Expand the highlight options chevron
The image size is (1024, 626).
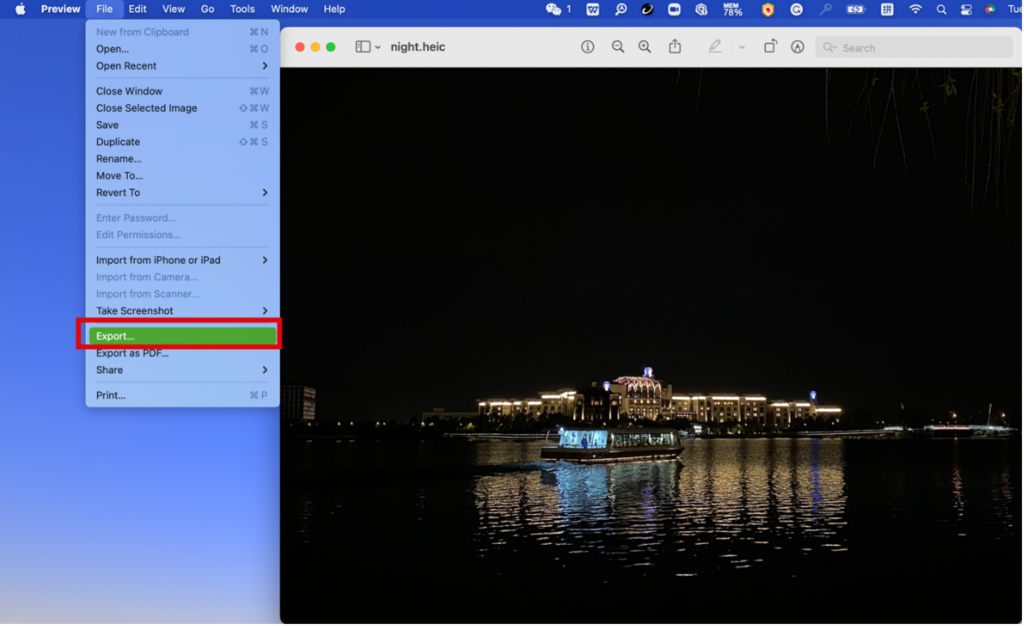point(741,47)
